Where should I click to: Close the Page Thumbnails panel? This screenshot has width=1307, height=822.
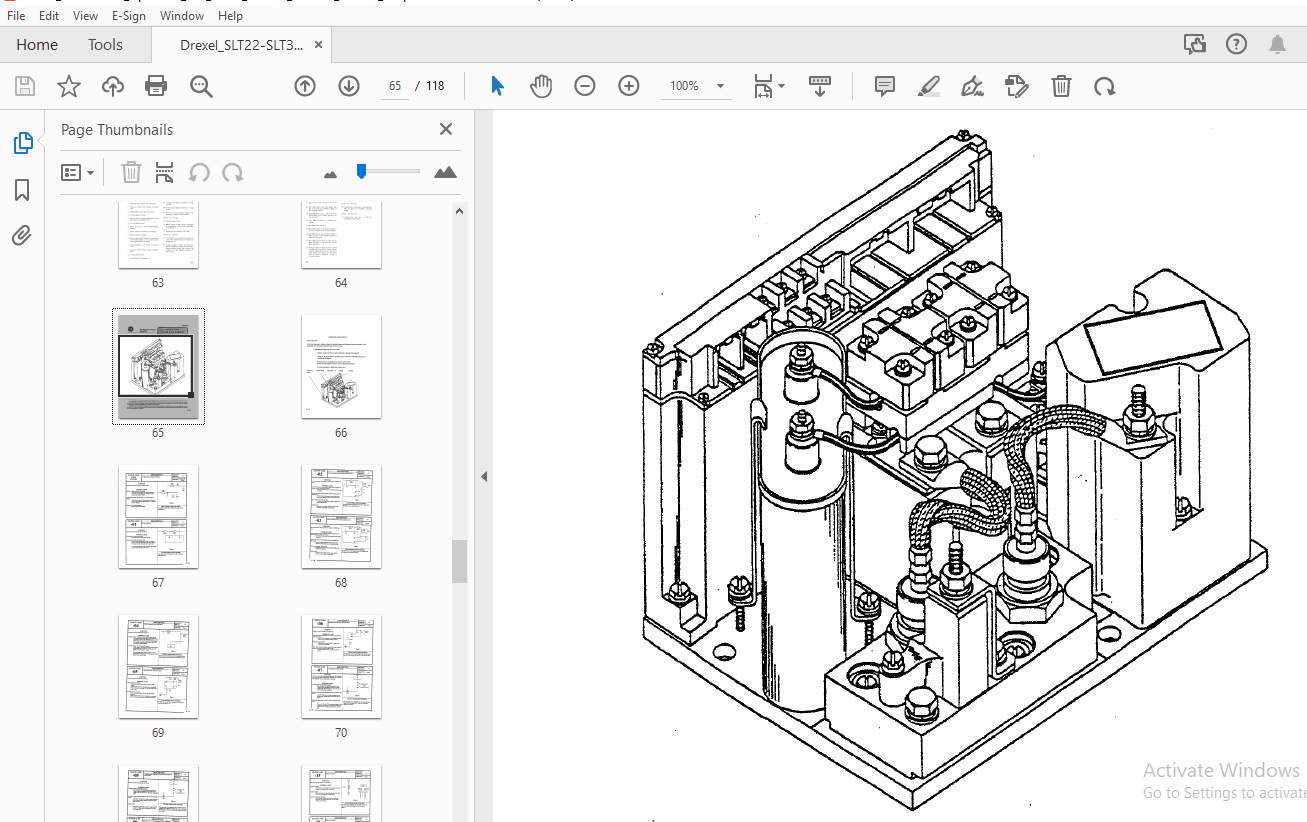pos(446,129)
